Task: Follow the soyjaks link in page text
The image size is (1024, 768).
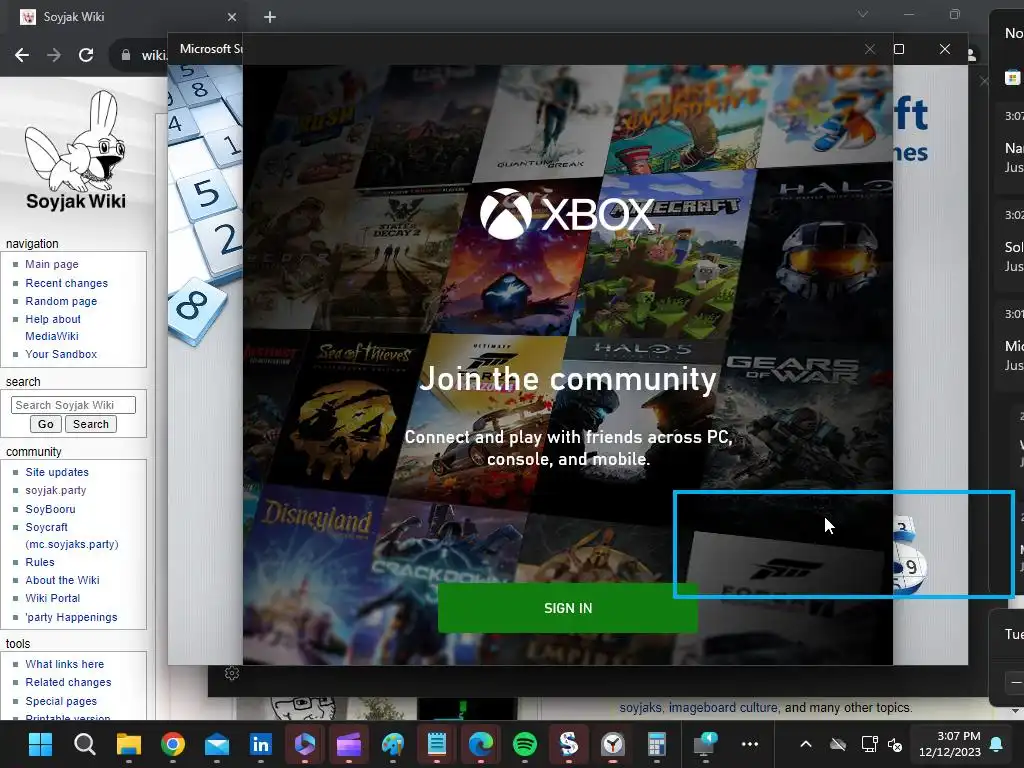Action: pos(641,707)
